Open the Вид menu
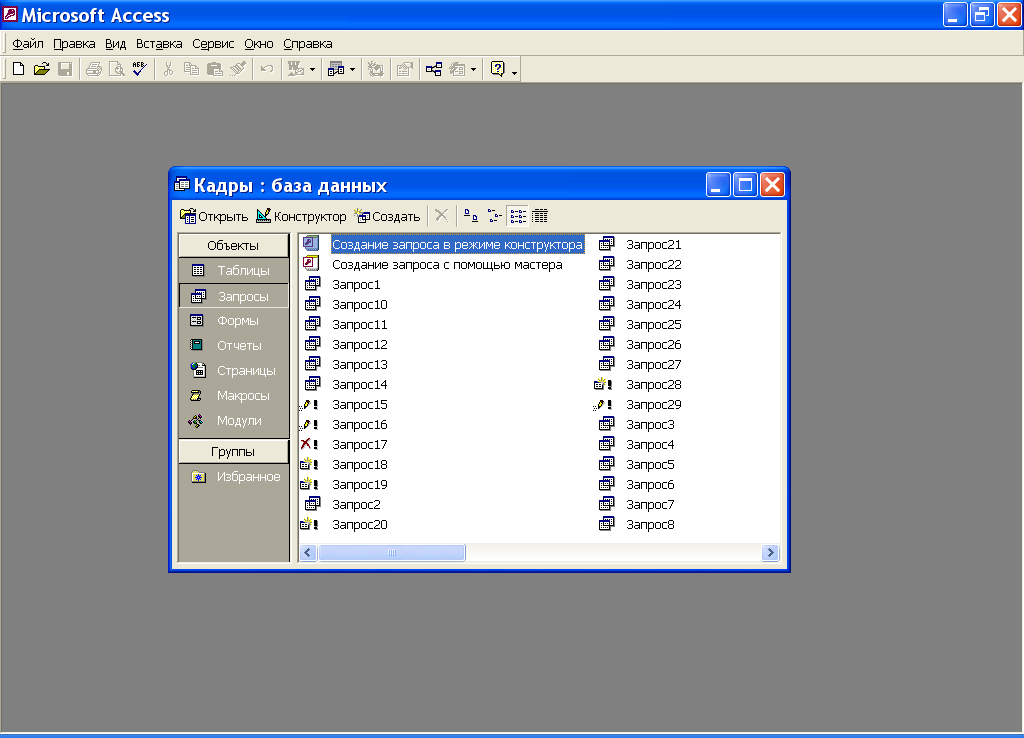The width and height of the screenshot is (1024, 738). (x=116, y=44)
